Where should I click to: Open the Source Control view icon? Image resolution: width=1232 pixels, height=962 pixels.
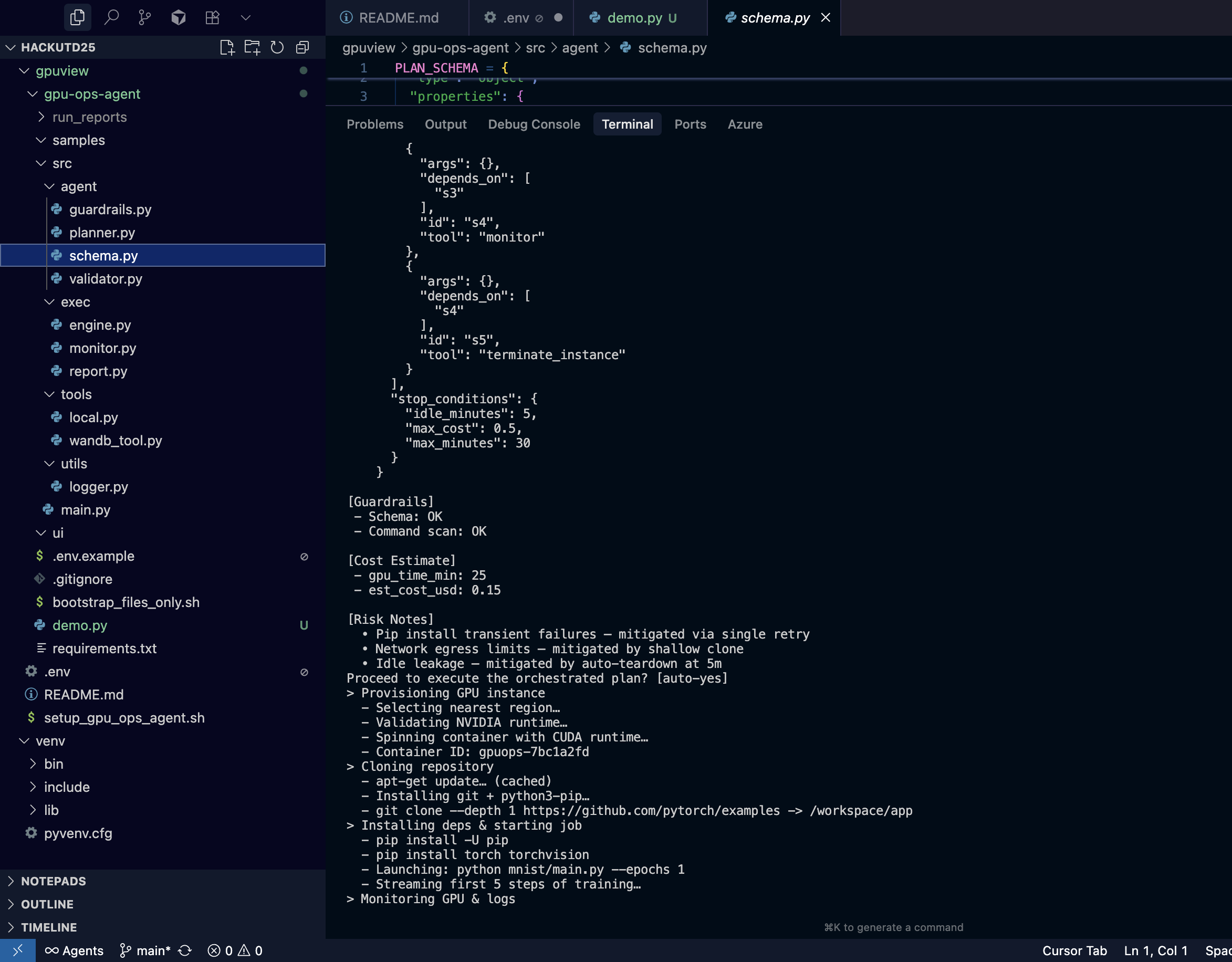pyautogui.click(x=145, y=17)
